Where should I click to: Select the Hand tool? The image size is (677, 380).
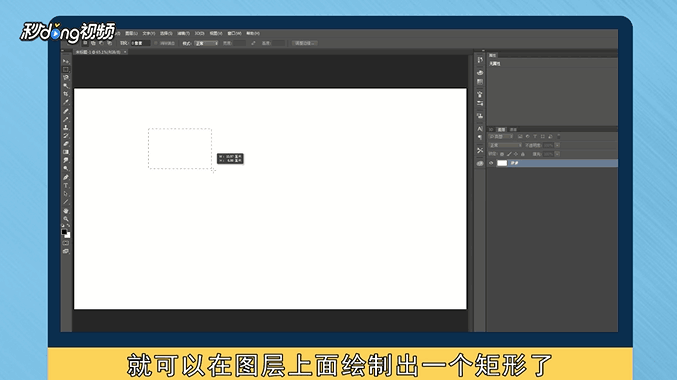66,211
